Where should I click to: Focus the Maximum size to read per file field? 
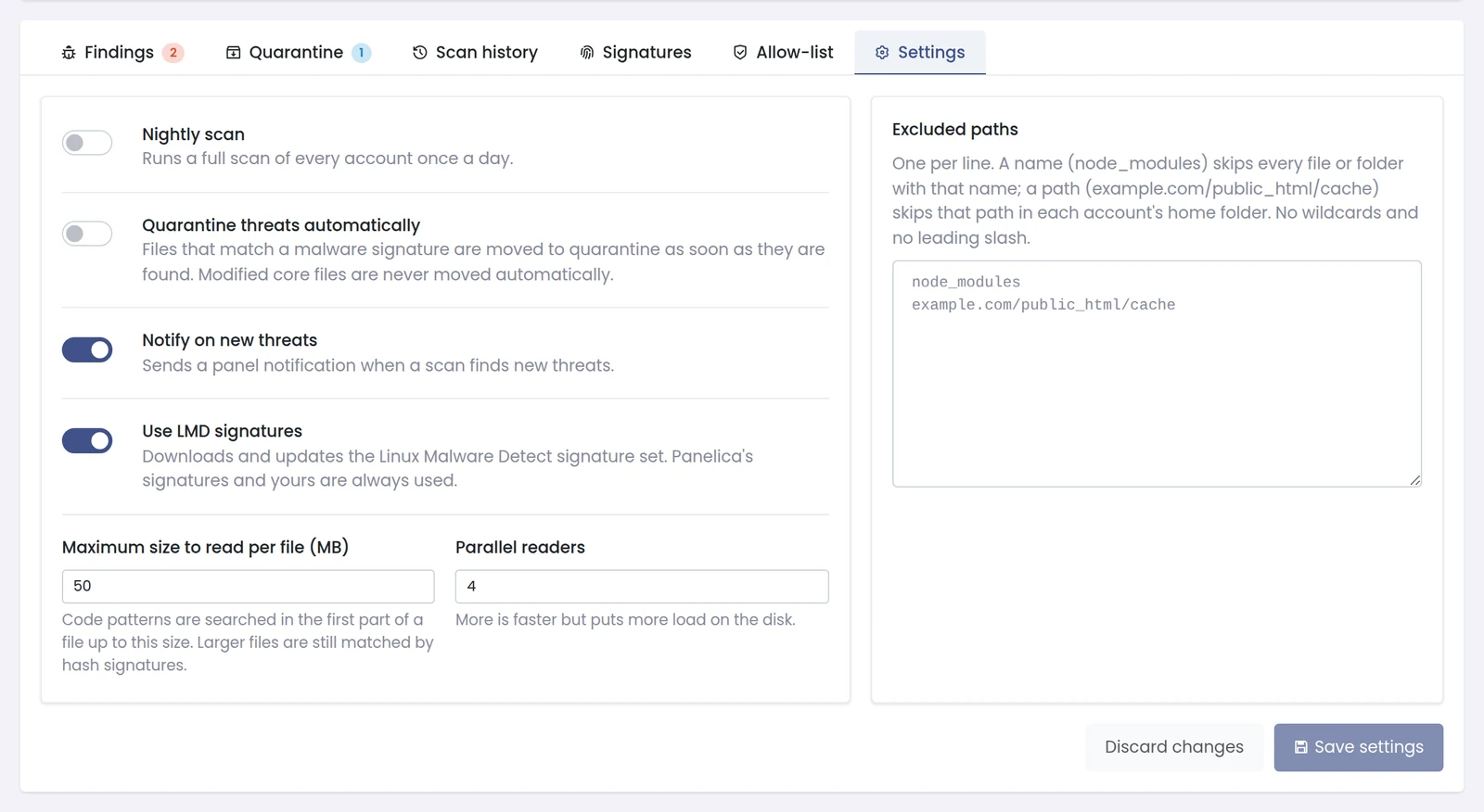pos(248,587)
